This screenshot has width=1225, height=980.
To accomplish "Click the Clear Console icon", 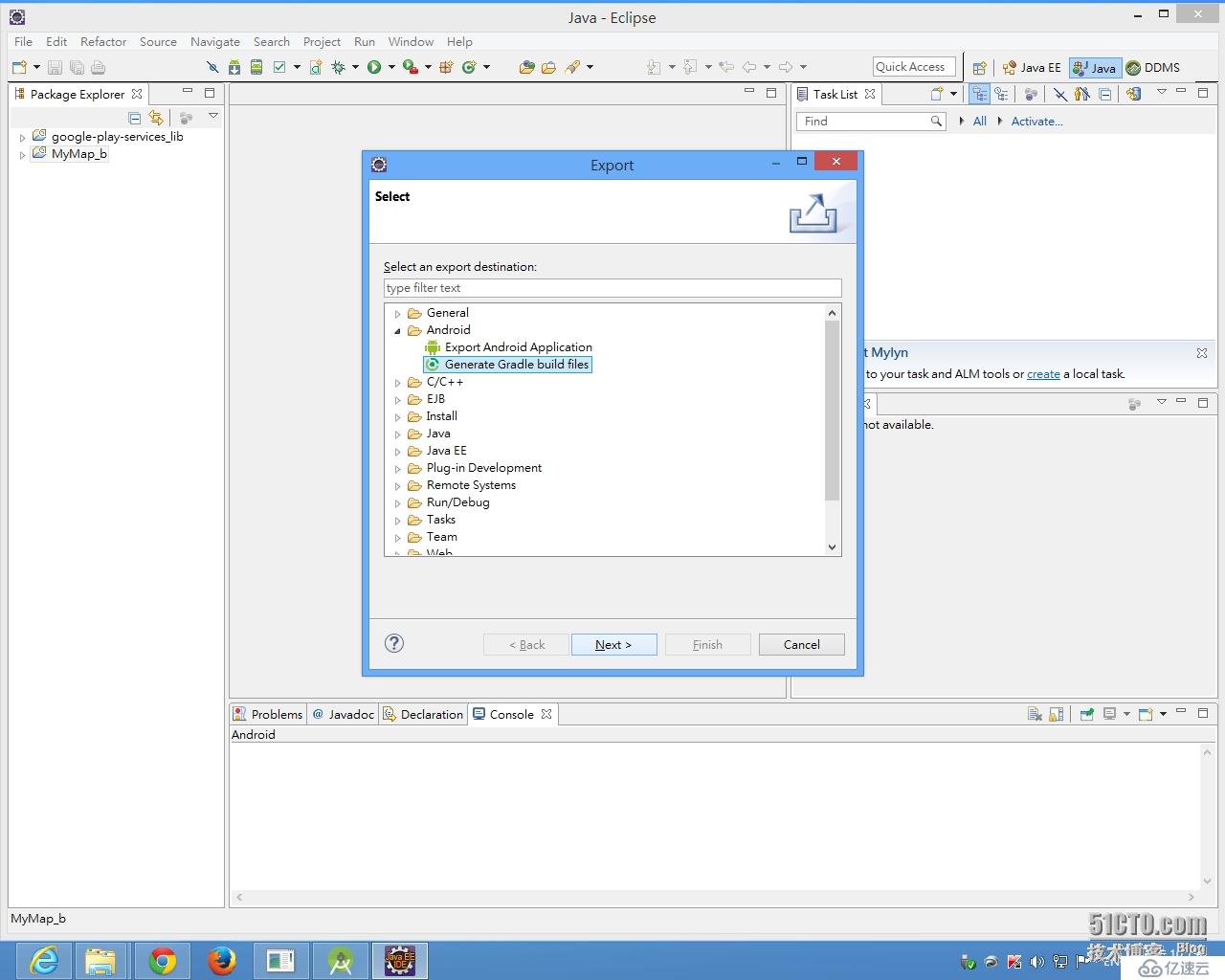I will click(x=1035, y=714).
